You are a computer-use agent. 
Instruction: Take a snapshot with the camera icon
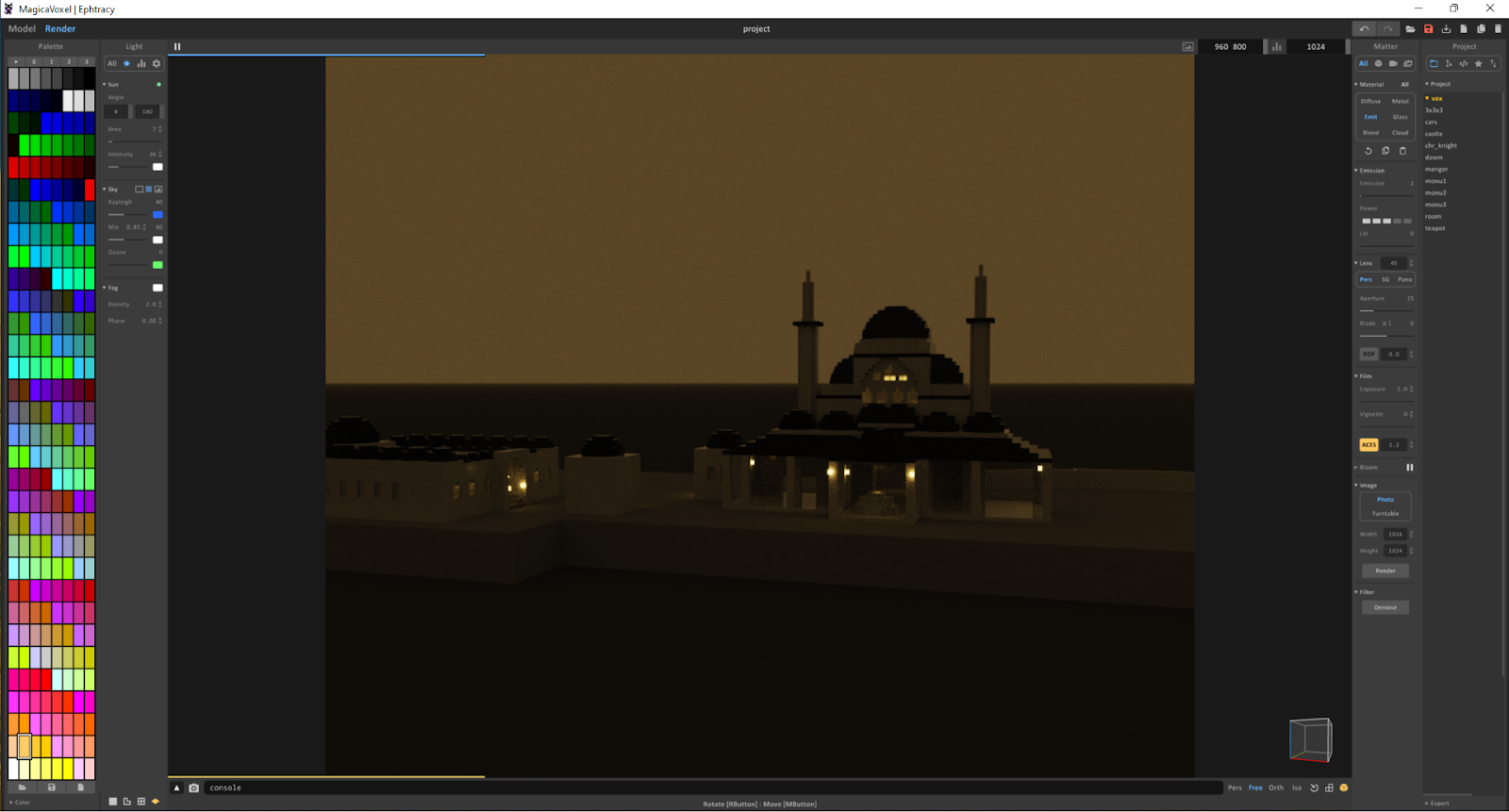pyautogui.click(x=193, y=788)
